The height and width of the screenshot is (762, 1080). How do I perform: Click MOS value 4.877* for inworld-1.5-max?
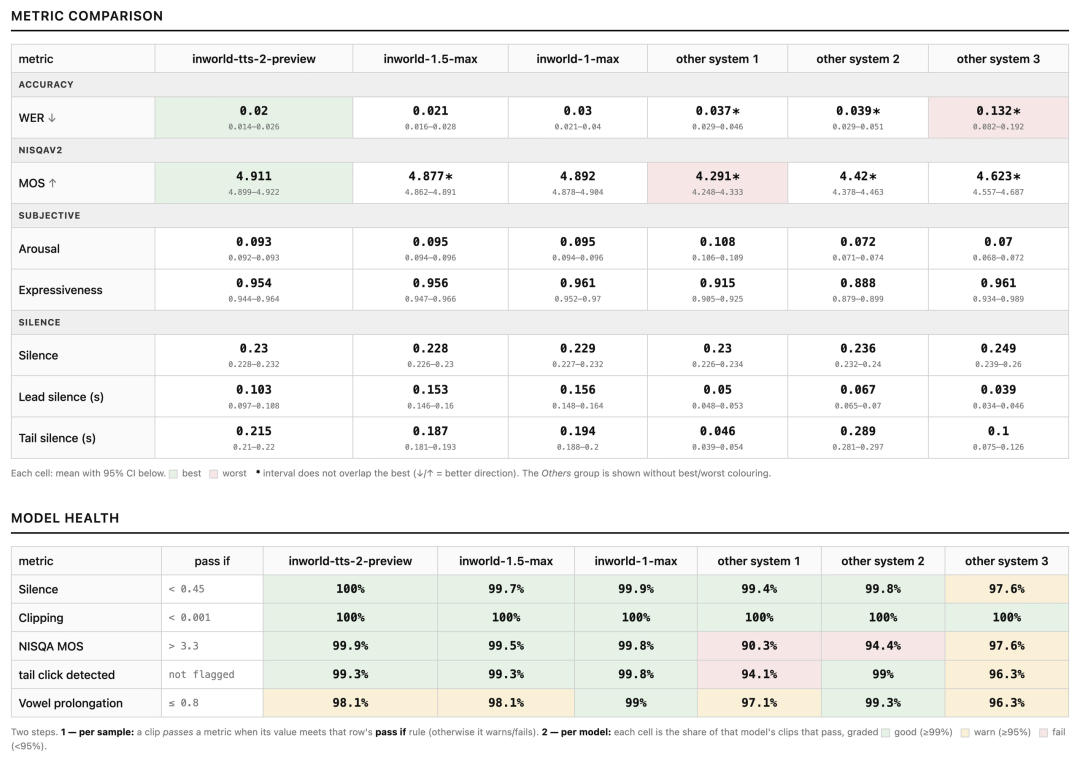(430, 176)
